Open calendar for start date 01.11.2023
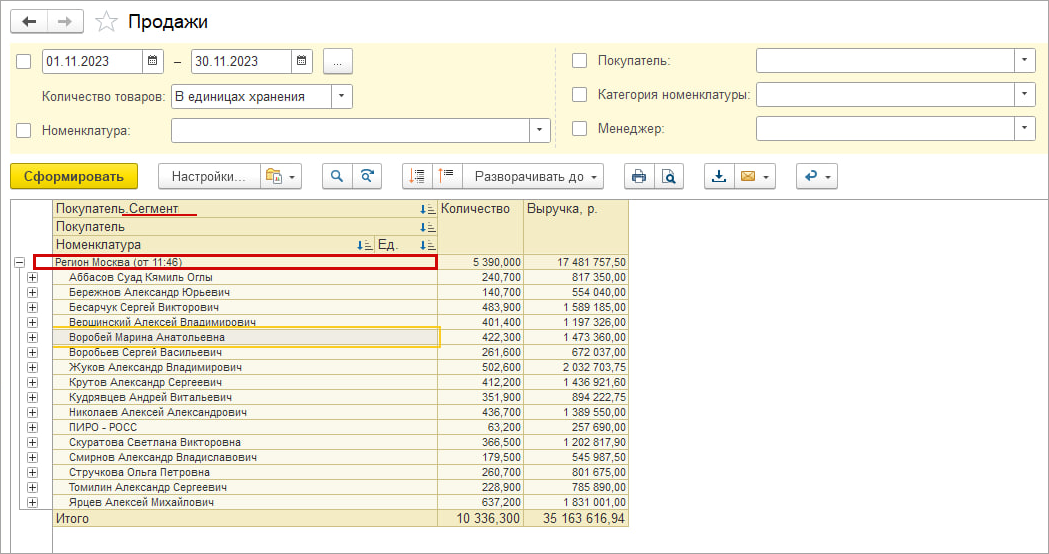Screen dimensions: 1049x554 153,61
